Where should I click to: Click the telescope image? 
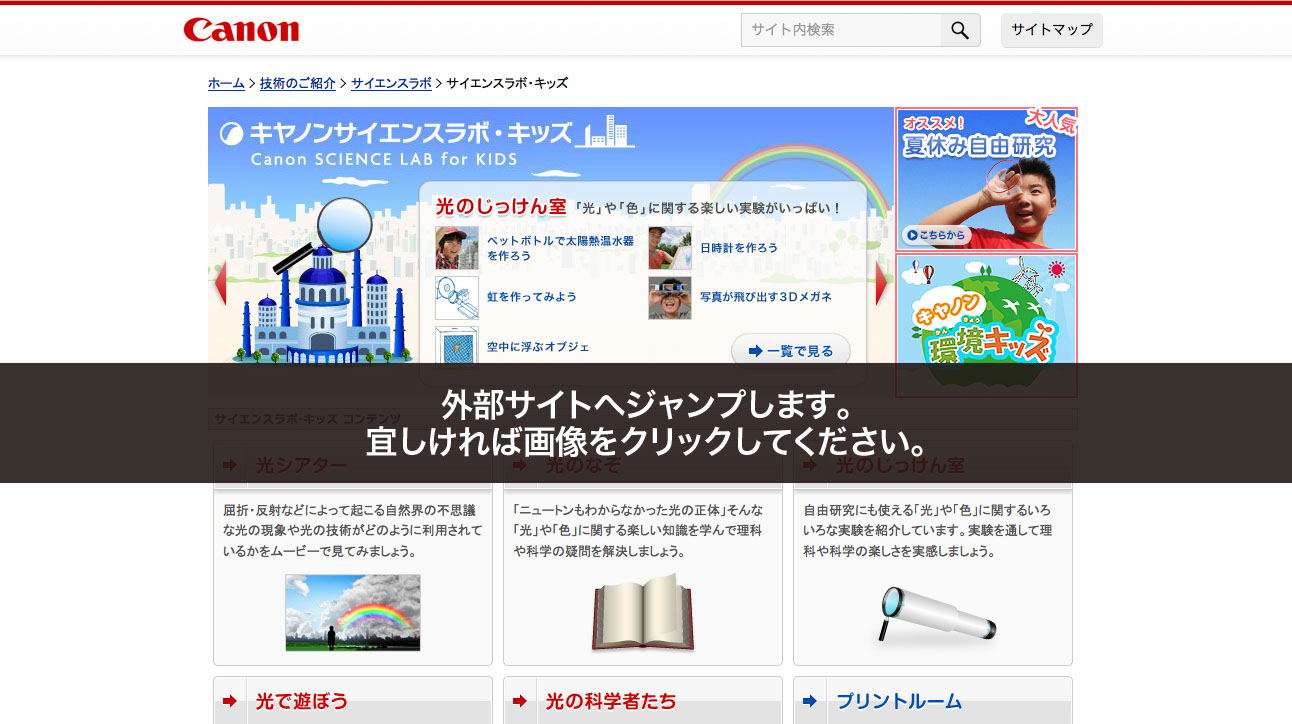[938, 613]
